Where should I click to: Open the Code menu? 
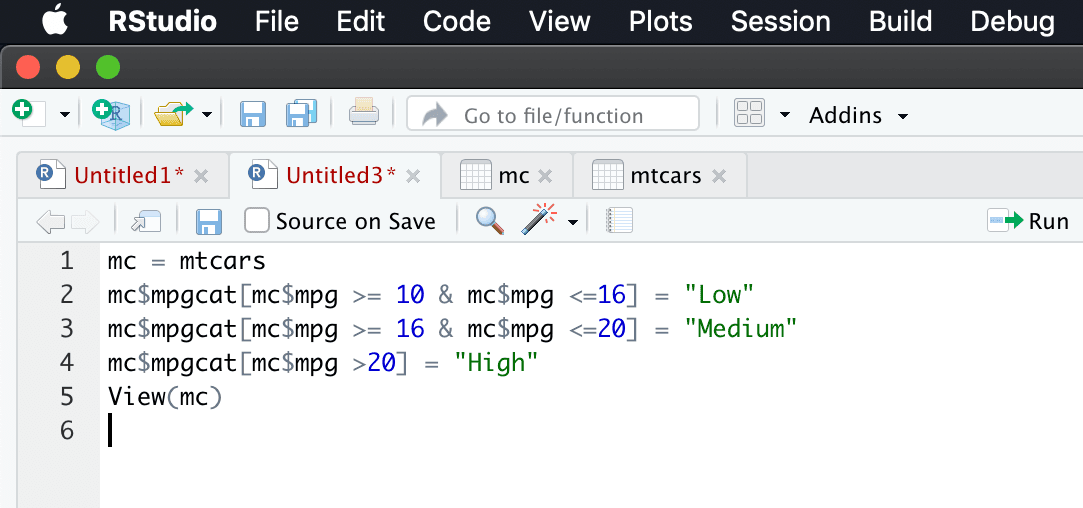(457, 21)
